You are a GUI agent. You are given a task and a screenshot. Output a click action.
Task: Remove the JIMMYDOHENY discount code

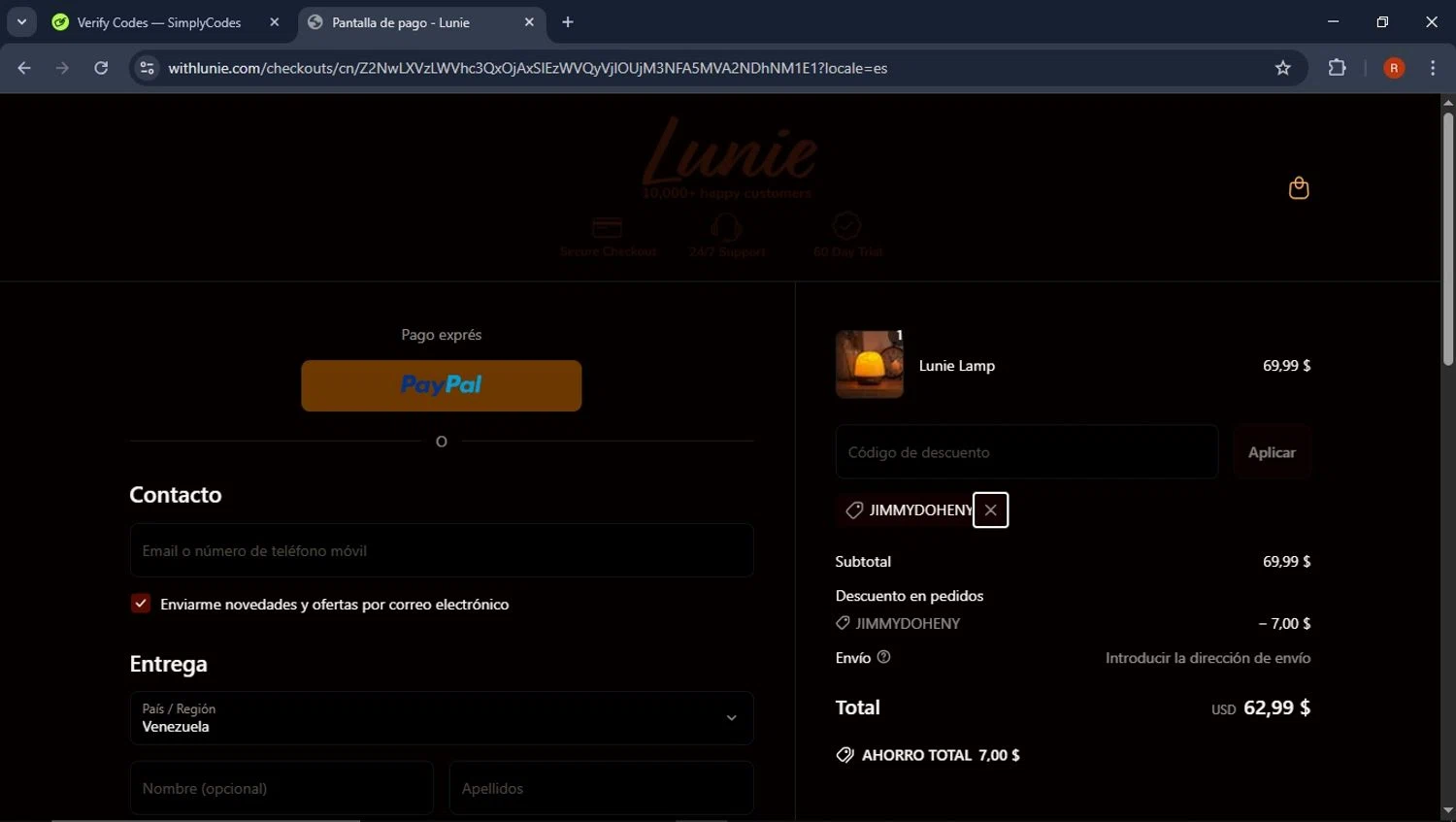990,510
